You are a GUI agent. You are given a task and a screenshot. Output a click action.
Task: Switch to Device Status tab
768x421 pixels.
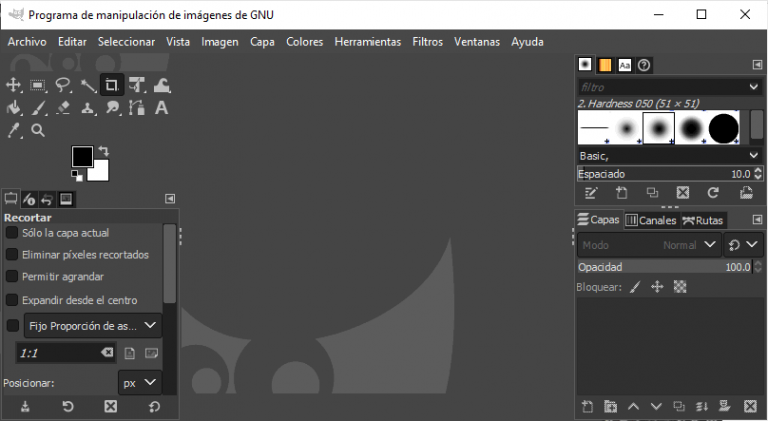point(29,199)
